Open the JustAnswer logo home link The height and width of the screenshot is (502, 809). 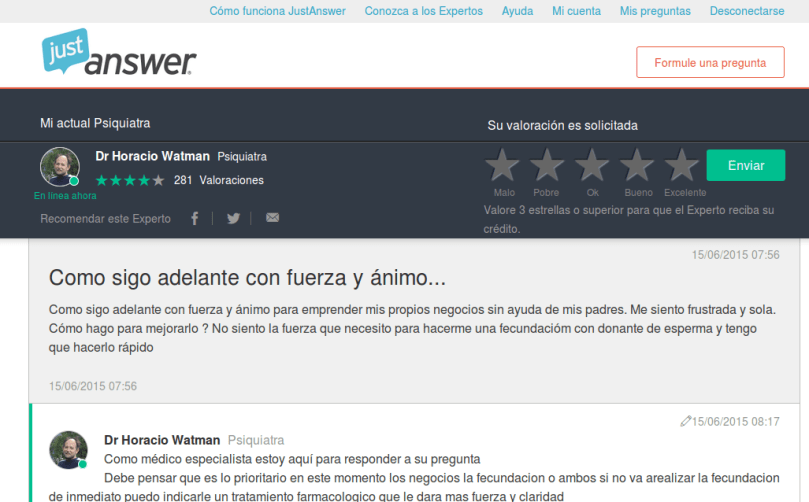pyautogui.click(x=119, y=52)
